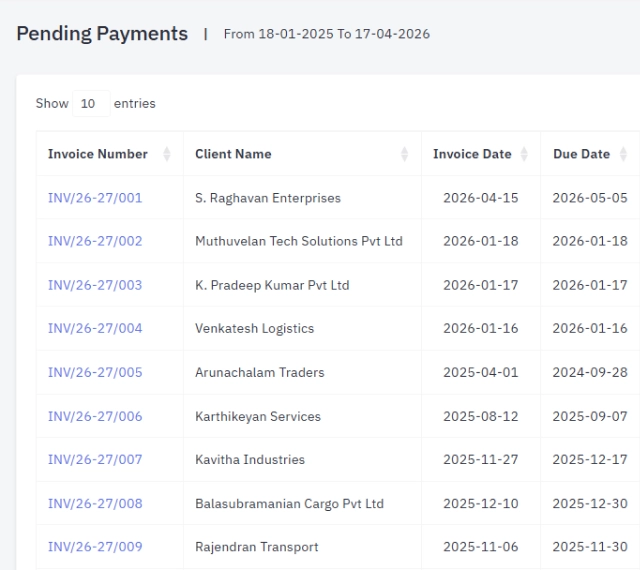Click client Arunachalam Traders
The height and width of the screenshot is (570, 640).
pos(260,372)
